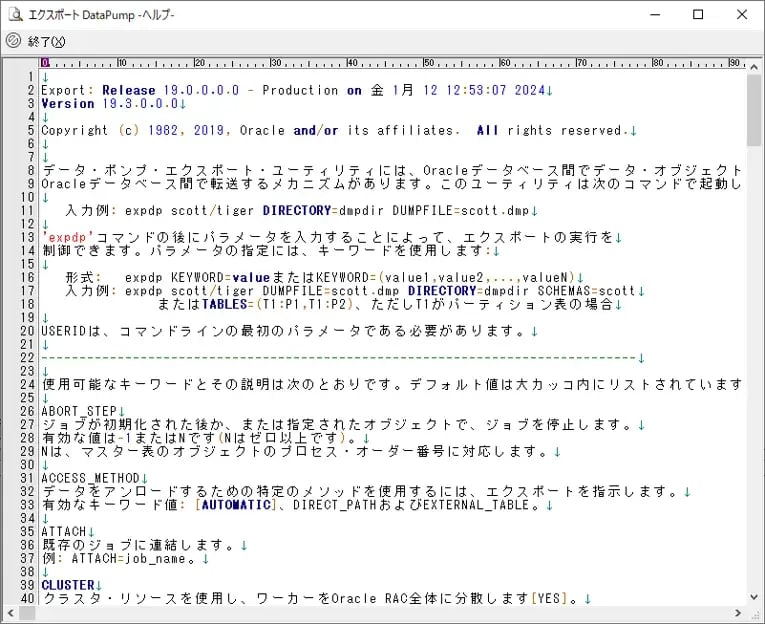765x624 pixels.
Task: Close the エクスポート DataPump help window
Action: click(x=742, y=14)
